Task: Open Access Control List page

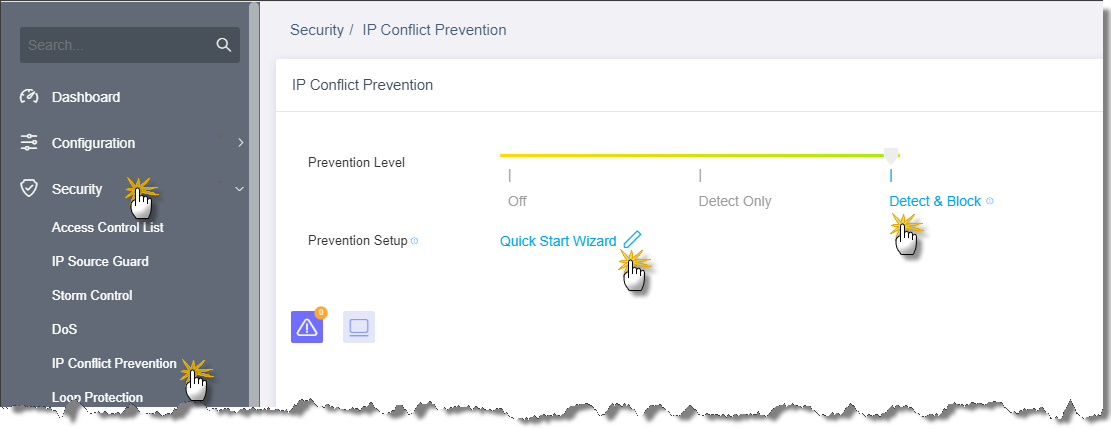Action: click(108, 228)
